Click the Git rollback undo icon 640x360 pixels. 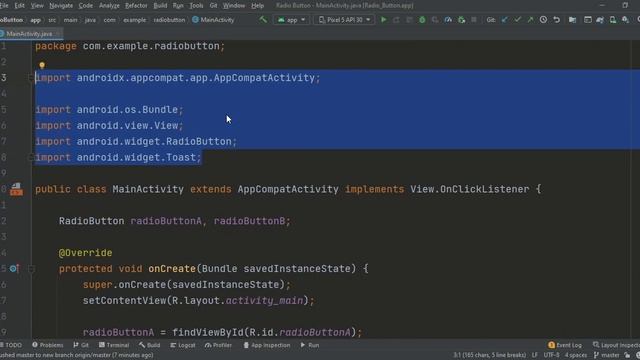coord(556,20)
